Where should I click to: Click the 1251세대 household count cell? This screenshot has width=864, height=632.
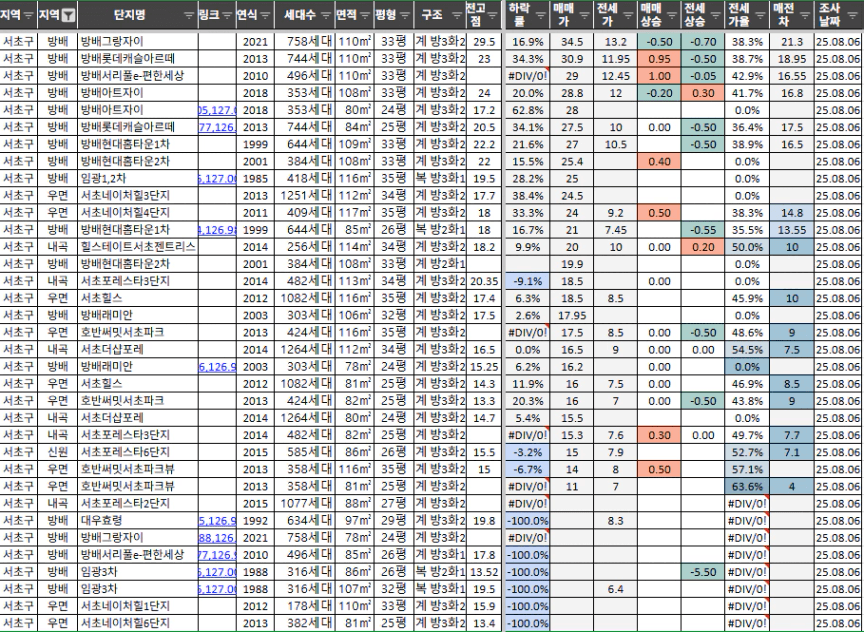(x=305, y=196)
